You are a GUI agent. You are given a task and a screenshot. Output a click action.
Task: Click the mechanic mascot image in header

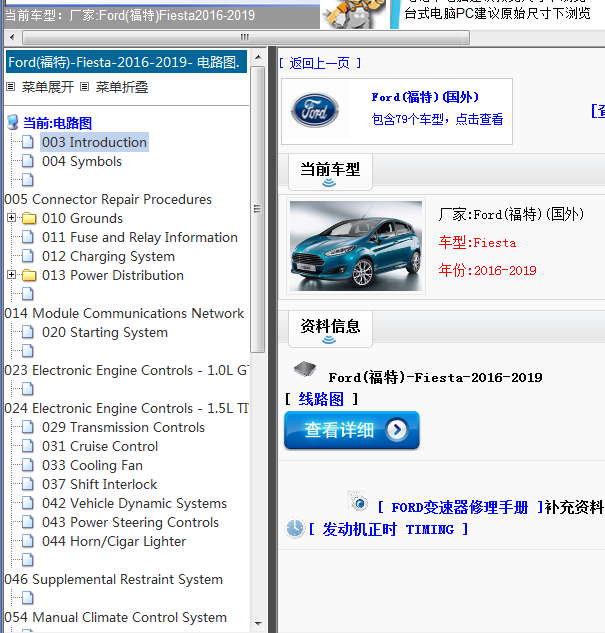[353, 14]
